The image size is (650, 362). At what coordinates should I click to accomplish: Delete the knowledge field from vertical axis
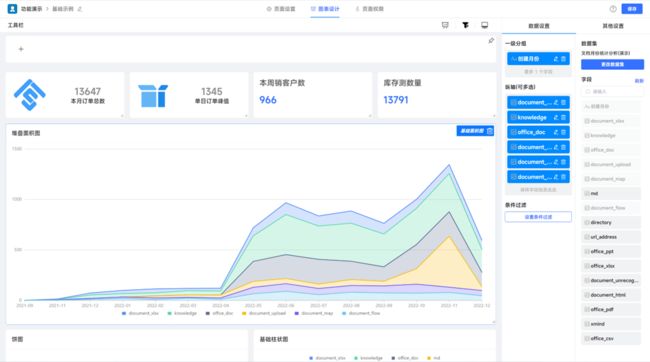pyautogui.click(x=563, y=117)
